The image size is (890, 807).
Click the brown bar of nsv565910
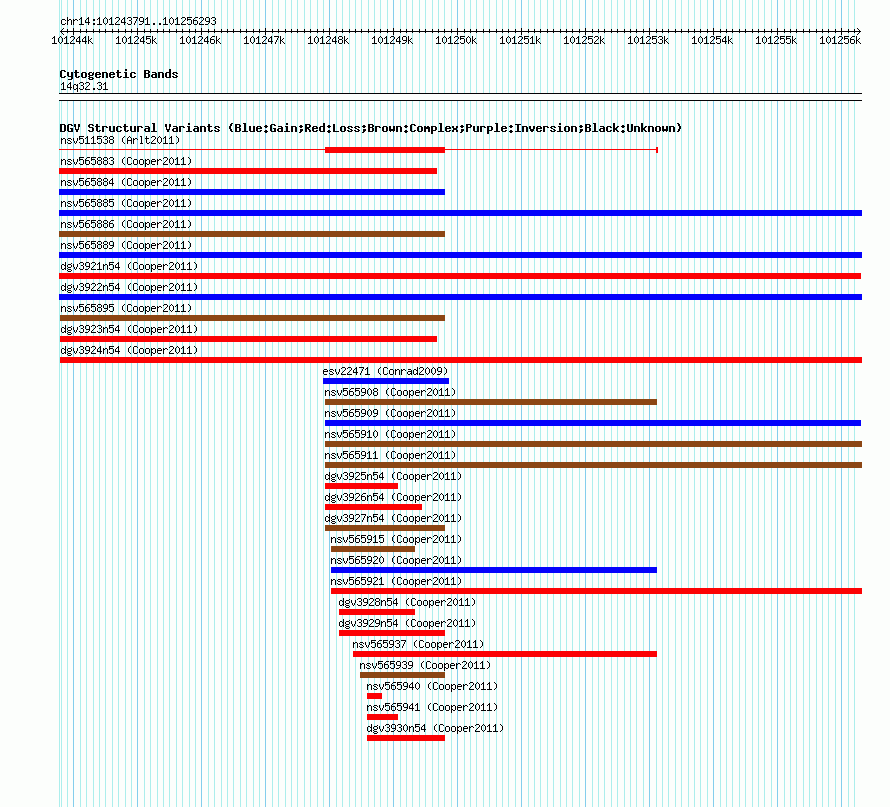[x=593, y=444]
